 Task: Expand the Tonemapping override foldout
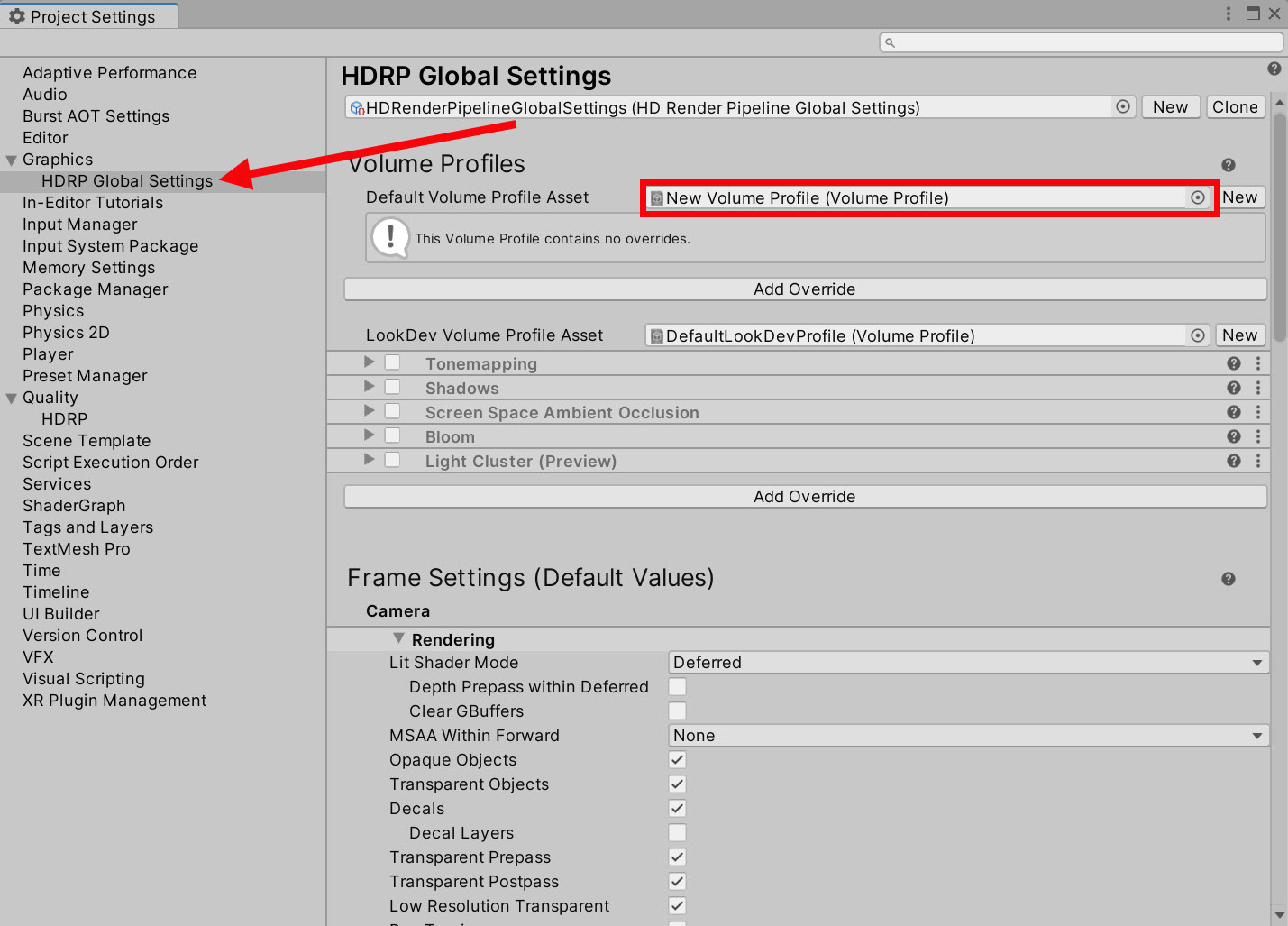369,362
